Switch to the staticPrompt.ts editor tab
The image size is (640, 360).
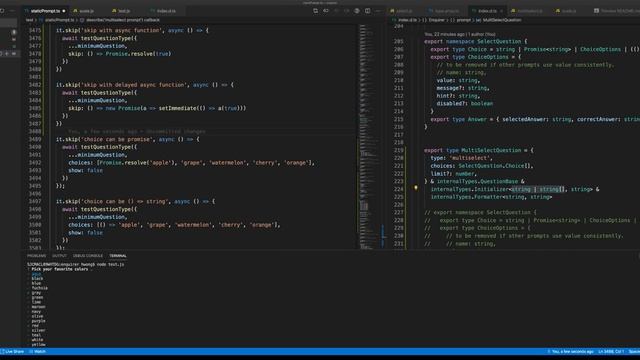point(45,11)
